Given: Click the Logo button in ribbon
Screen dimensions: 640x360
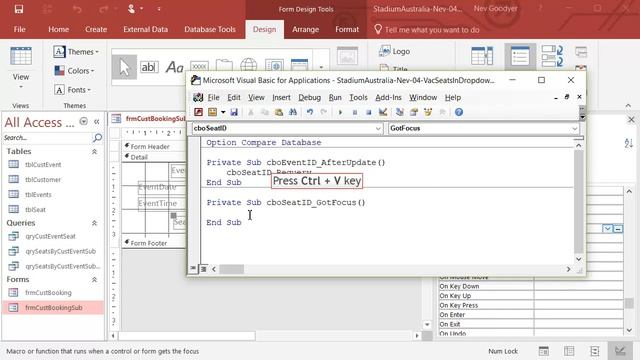Looking at the screenshot, I should click(394, 51).
